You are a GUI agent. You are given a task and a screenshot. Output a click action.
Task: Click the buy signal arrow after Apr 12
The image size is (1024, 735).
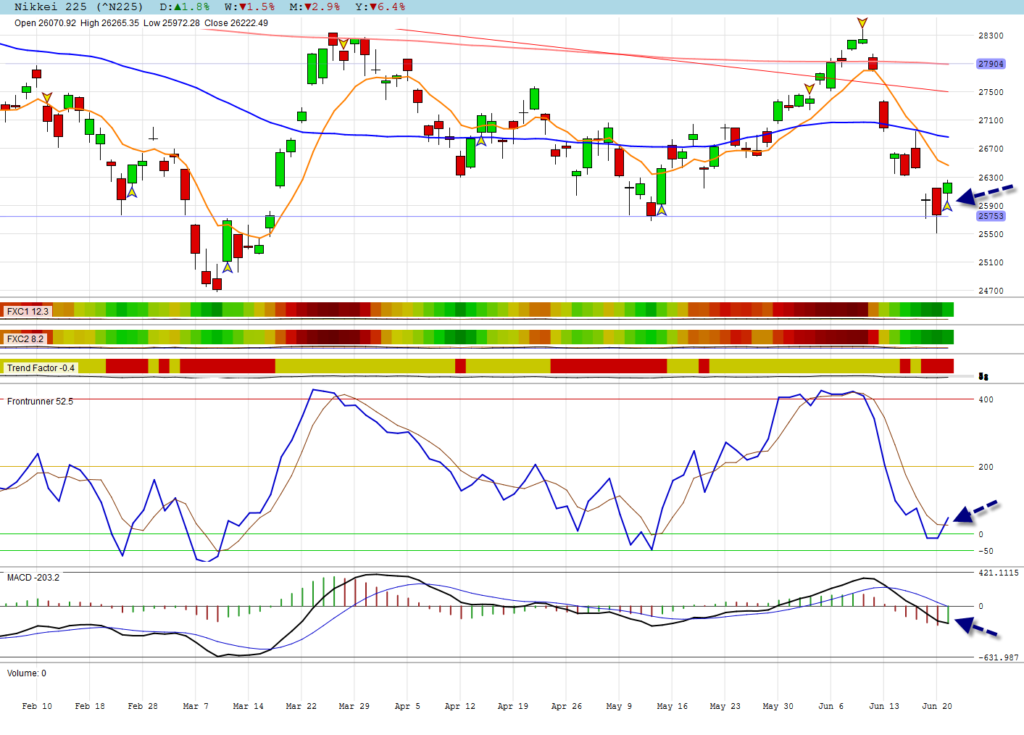481,140
